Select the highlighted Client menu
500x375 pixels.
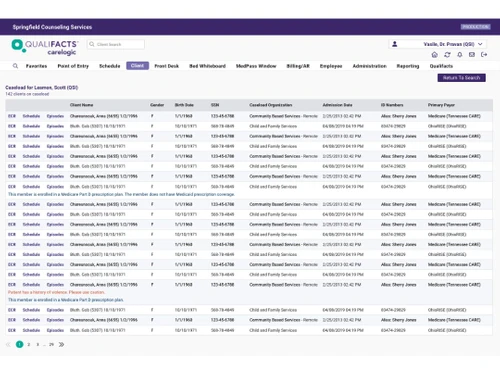click(x=137, y=66)
